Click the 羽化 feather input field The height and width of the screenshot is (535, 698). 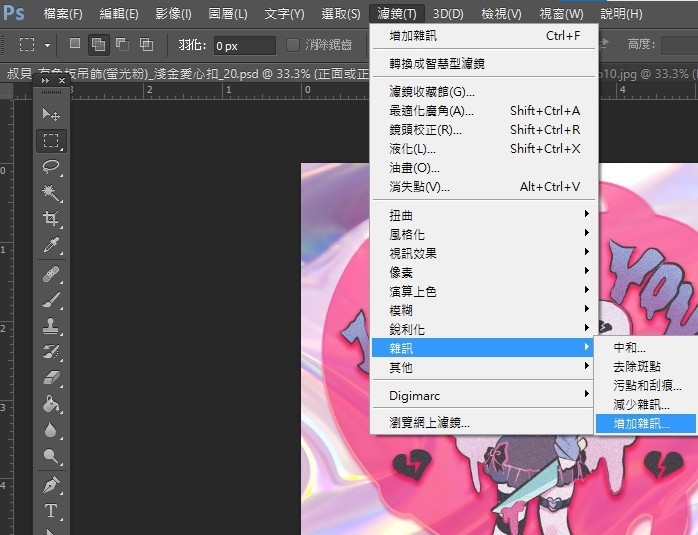[244, 45]
